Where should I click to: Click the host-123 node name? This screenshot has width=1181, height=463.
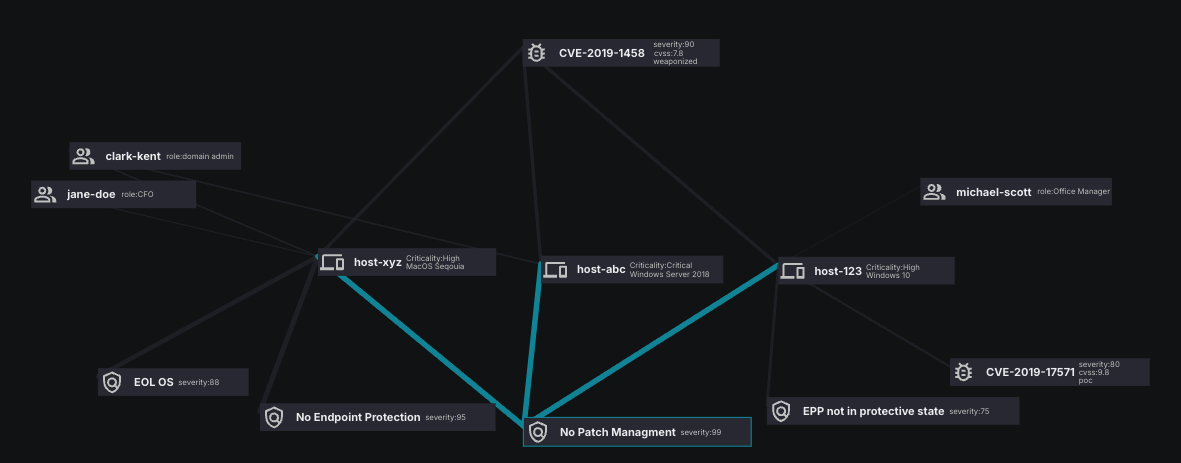[837, 270]
